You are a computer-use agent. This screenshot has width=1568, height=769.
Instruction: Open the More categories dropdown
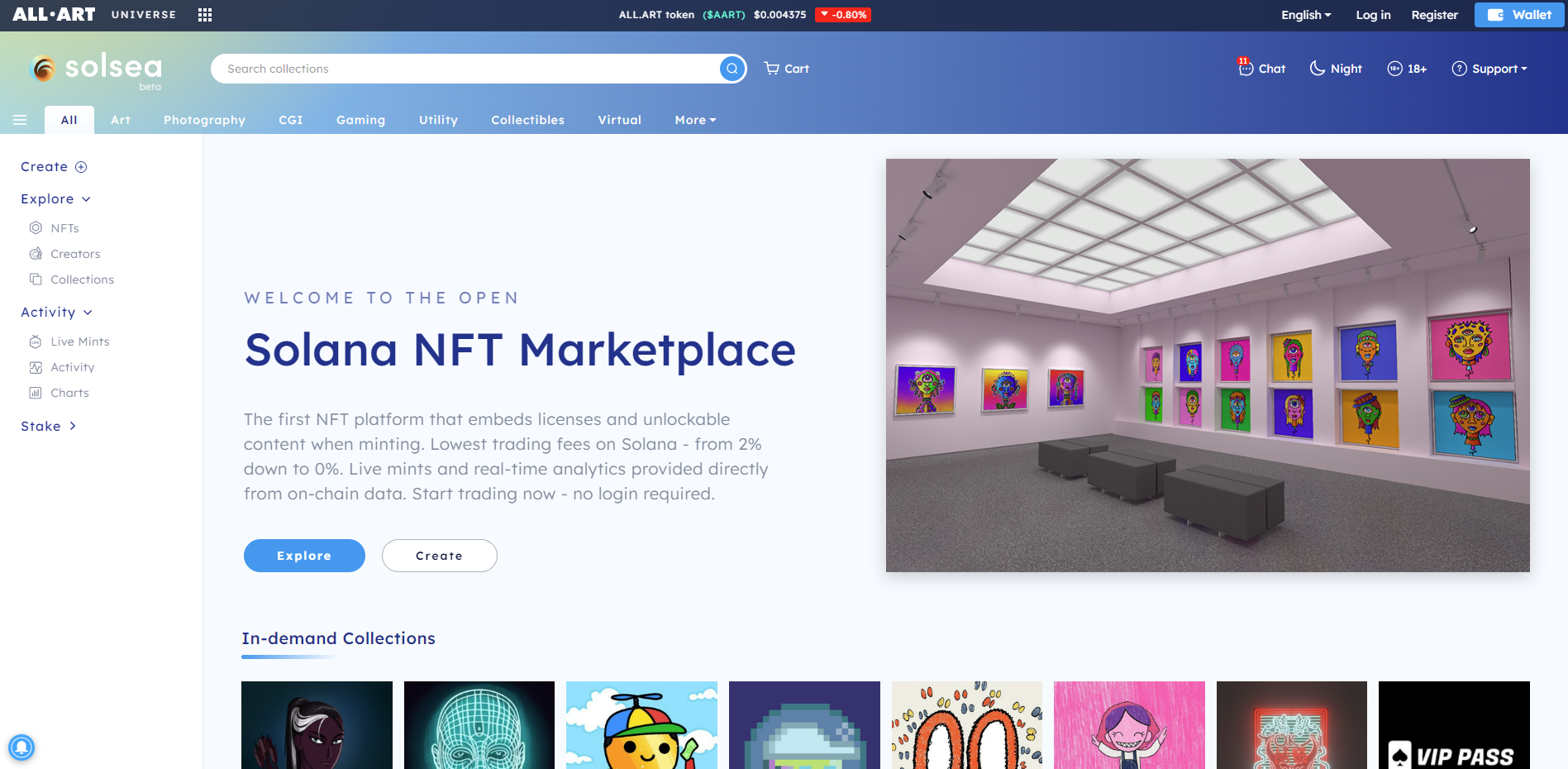(x=694, y=120)
